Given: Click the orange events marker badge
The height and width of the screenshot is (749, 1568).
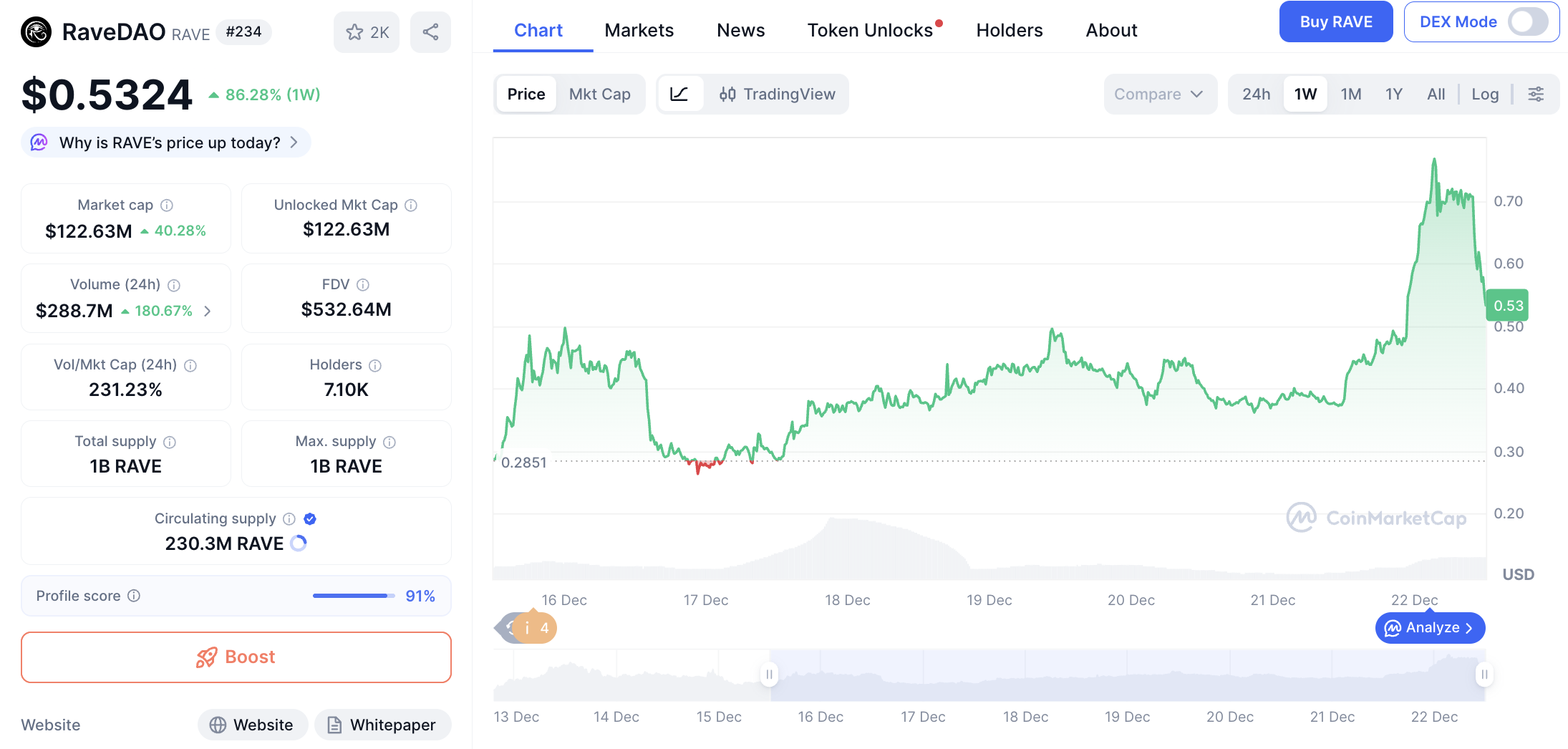Looking at the screenshot, I should click(535, 628).
